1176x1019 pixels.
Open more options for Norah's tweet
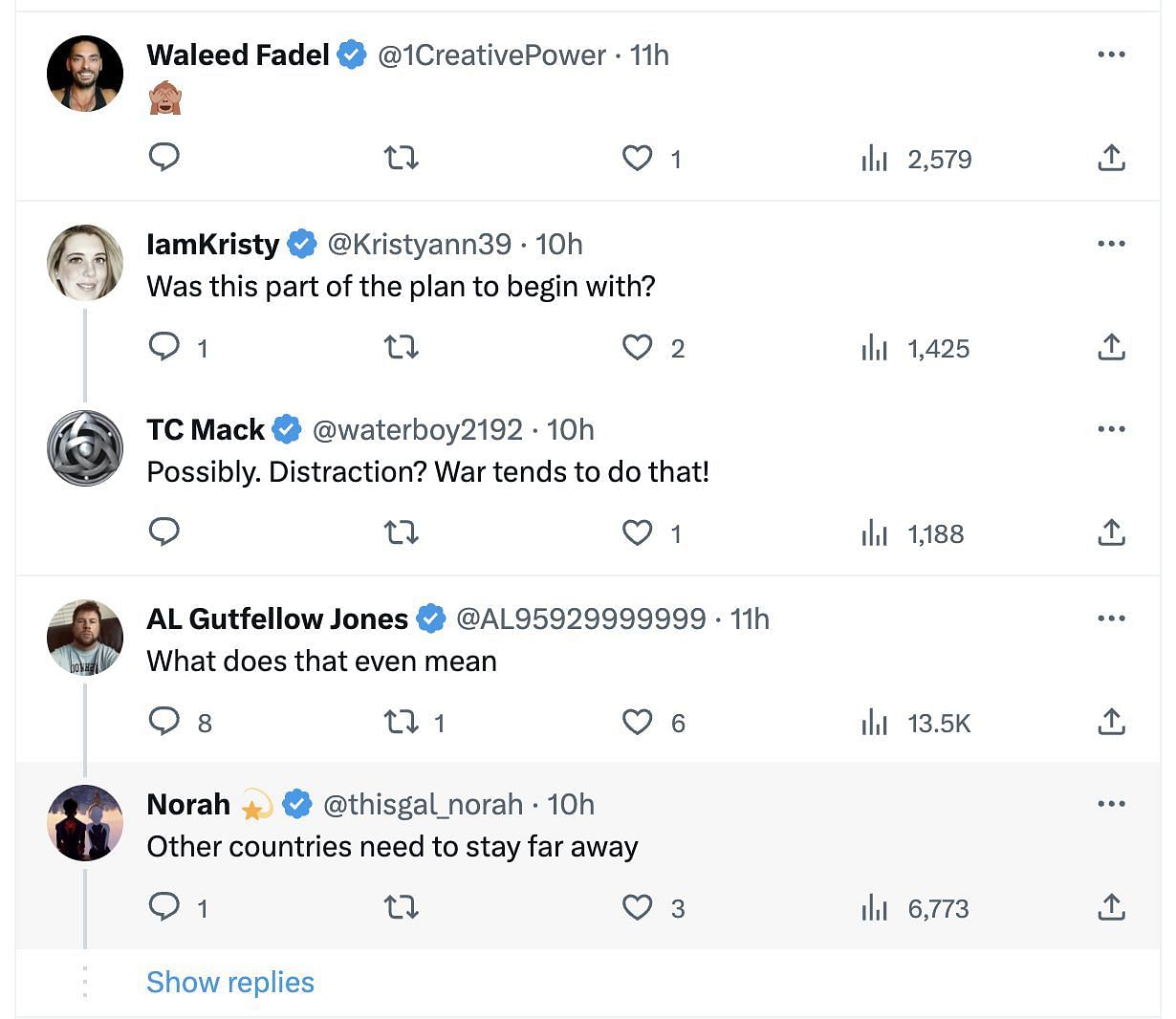1111,804
